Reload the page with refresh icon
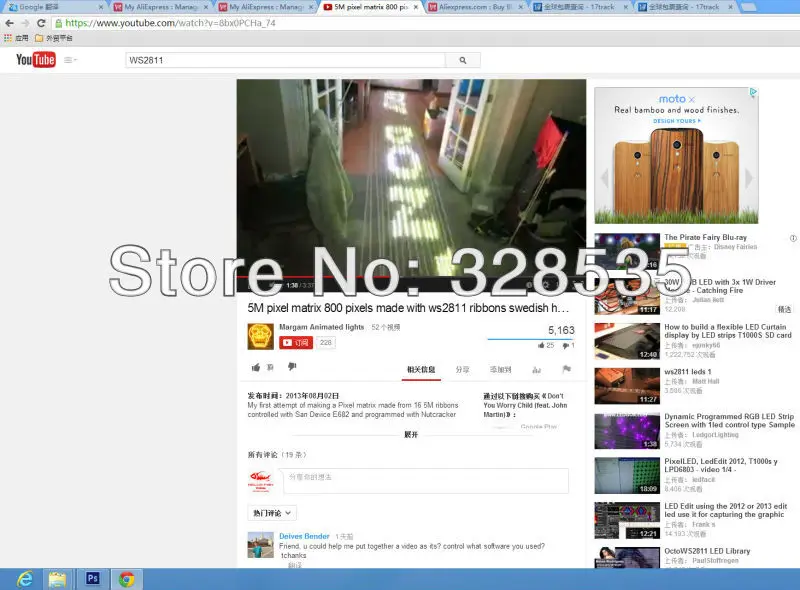 click(x=41, y=23)
